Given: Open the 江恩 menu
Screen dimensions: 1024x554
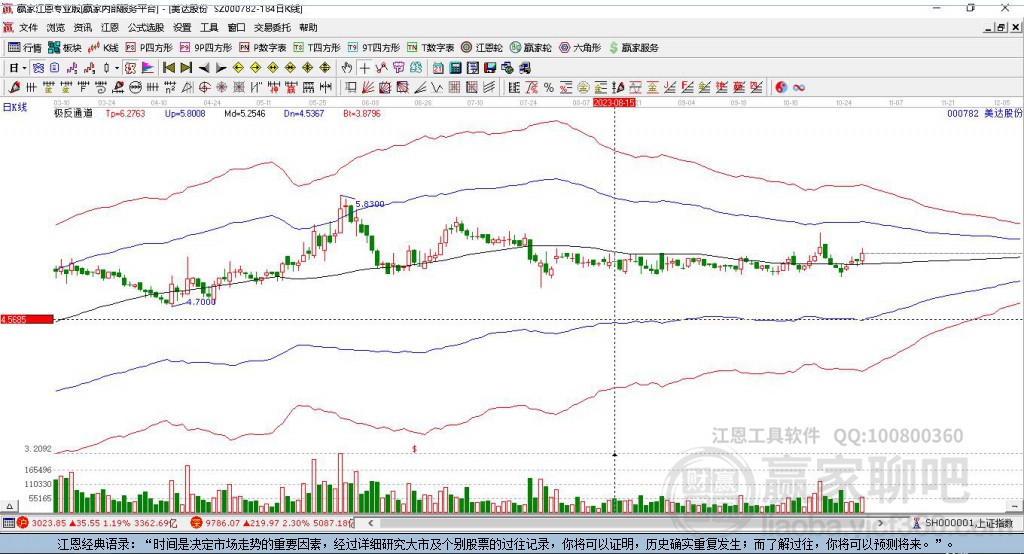Looking at the screenshot, I should point(110,27).
